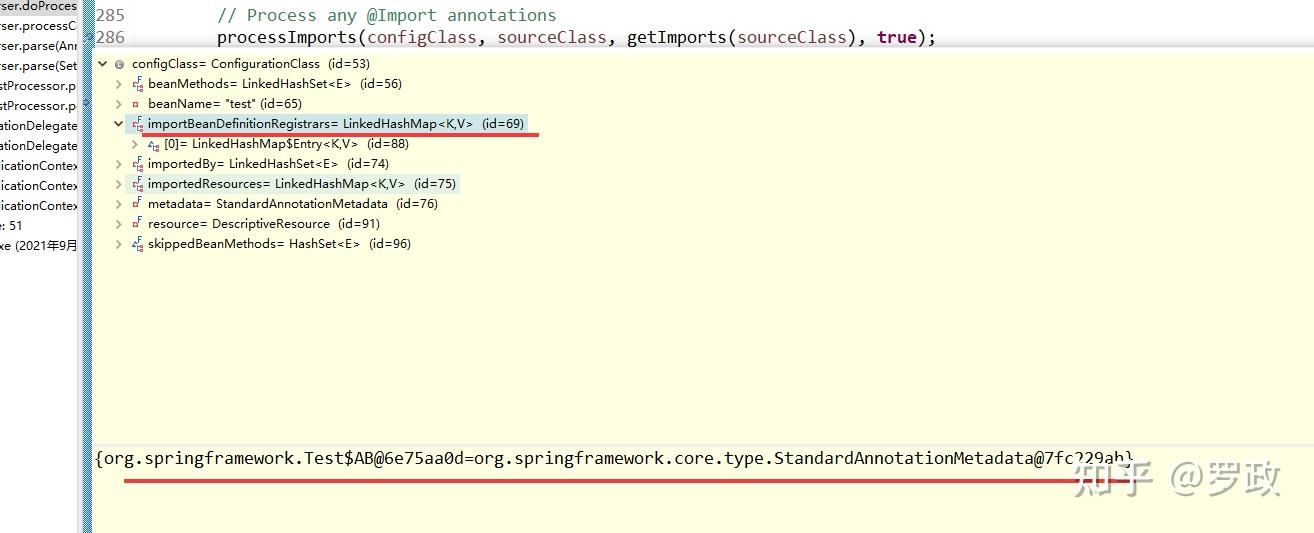Viewport: 1314px width, 533px height.
Task: Expand the skippedBeanMethods node arrow
Action: tap(119, 244)
